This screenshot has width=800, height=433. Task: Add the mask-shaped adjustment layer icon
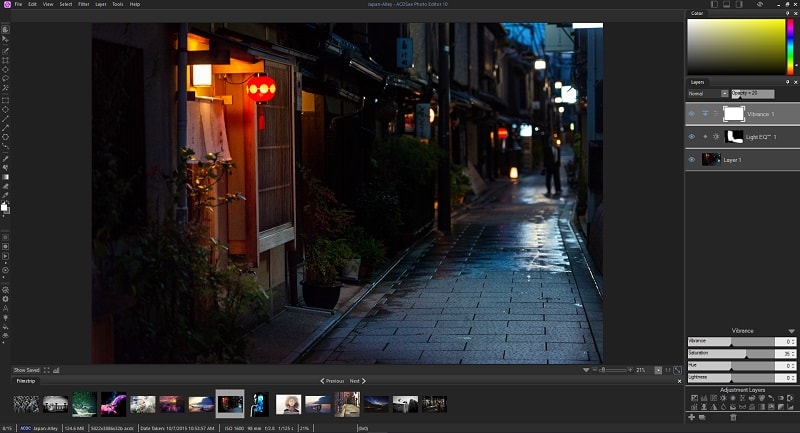(x=742, y=407)
